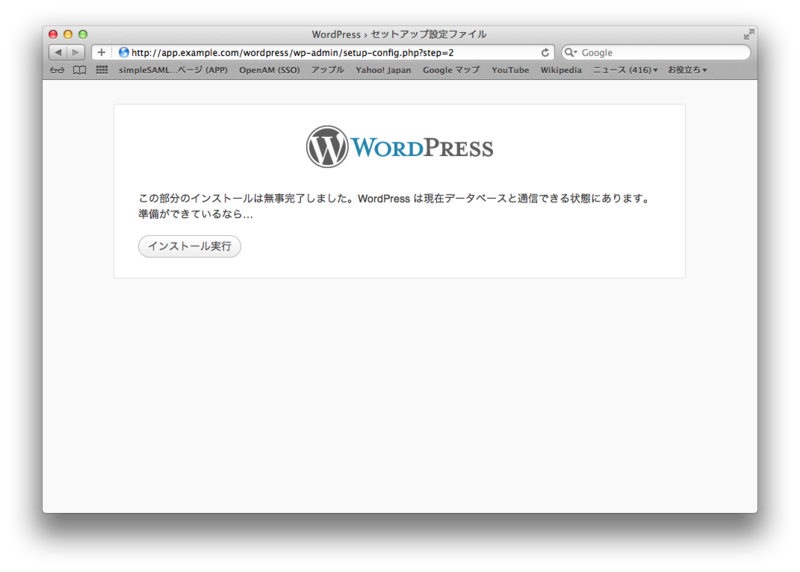
Task: Click the globe site icon in address bar
Action: (x=123, y=53)
